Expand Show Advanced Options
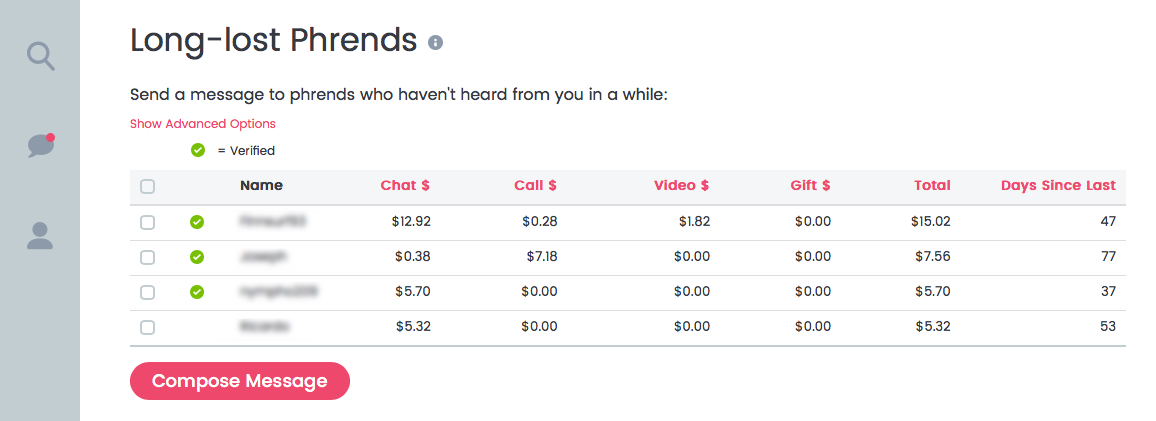1156x421 pixels. click(x=203, y=124)
